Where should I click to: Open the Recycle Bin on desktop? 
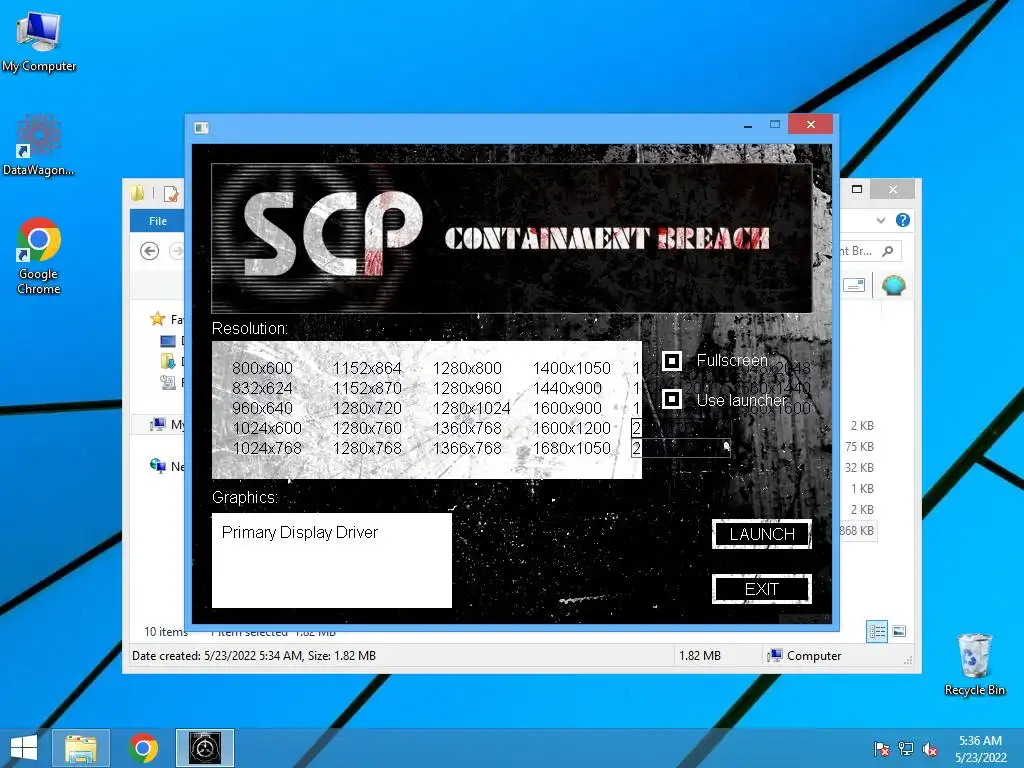pyautogui.click(x=974, y=664)
